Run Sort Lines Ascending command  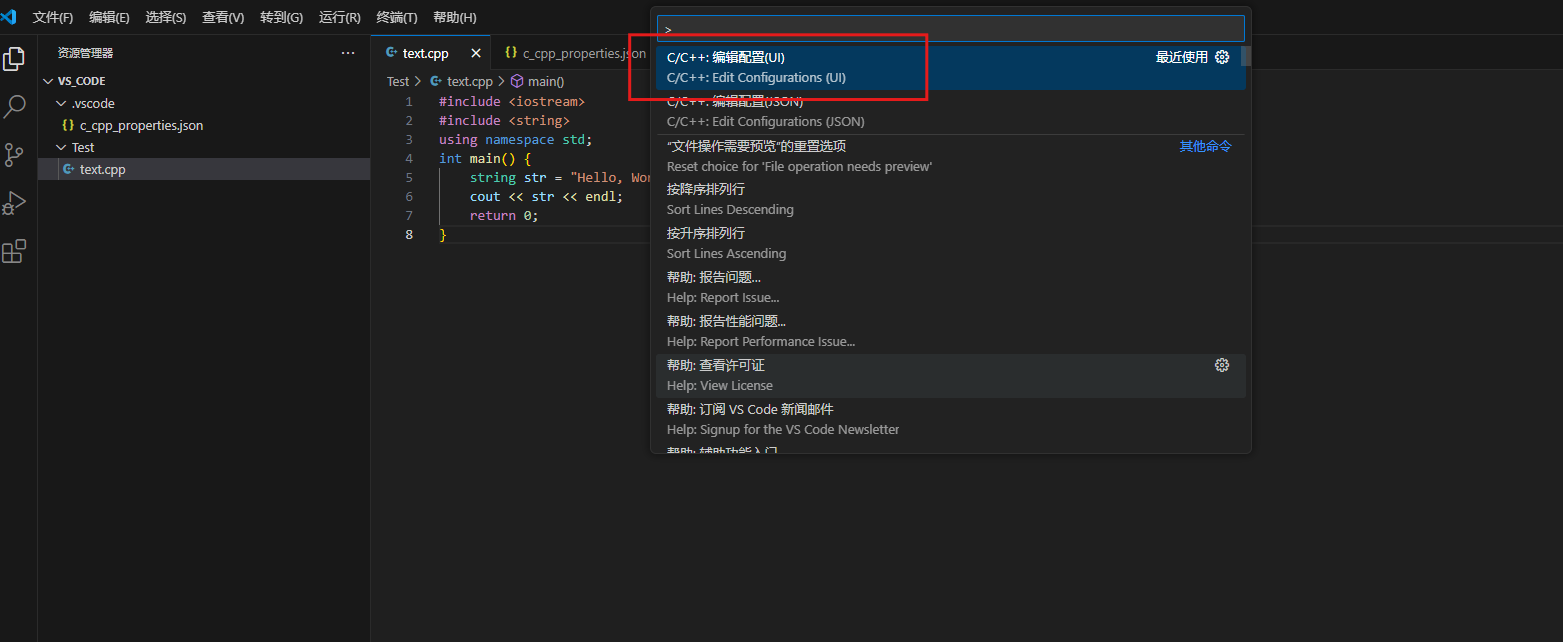click(x=950, y=243)
